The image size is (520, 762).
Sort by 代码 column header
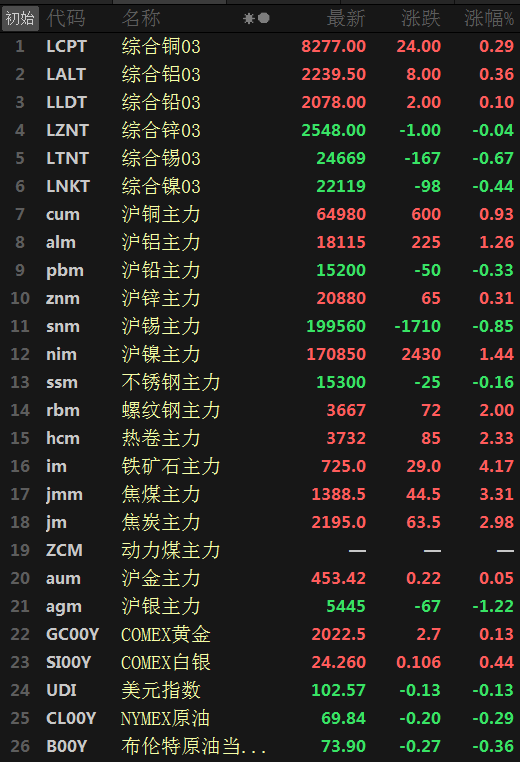pos(66,18)
